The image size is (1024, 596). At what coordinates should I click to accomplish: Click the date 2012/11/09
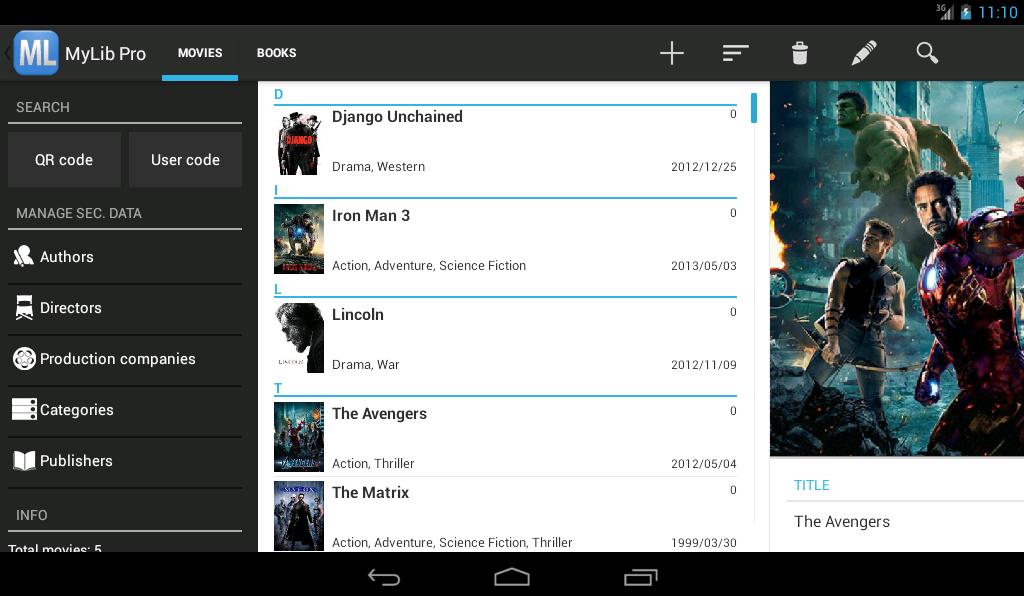point(703,365)
